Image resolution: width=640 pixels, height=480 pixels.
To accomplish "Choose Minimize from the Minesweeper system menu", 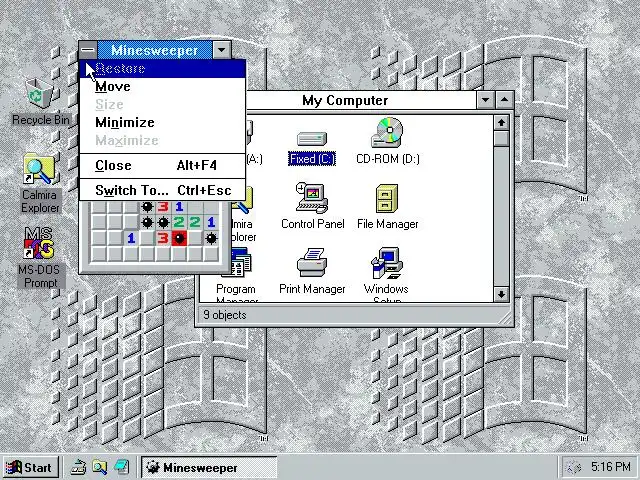I will pos(162,122).
